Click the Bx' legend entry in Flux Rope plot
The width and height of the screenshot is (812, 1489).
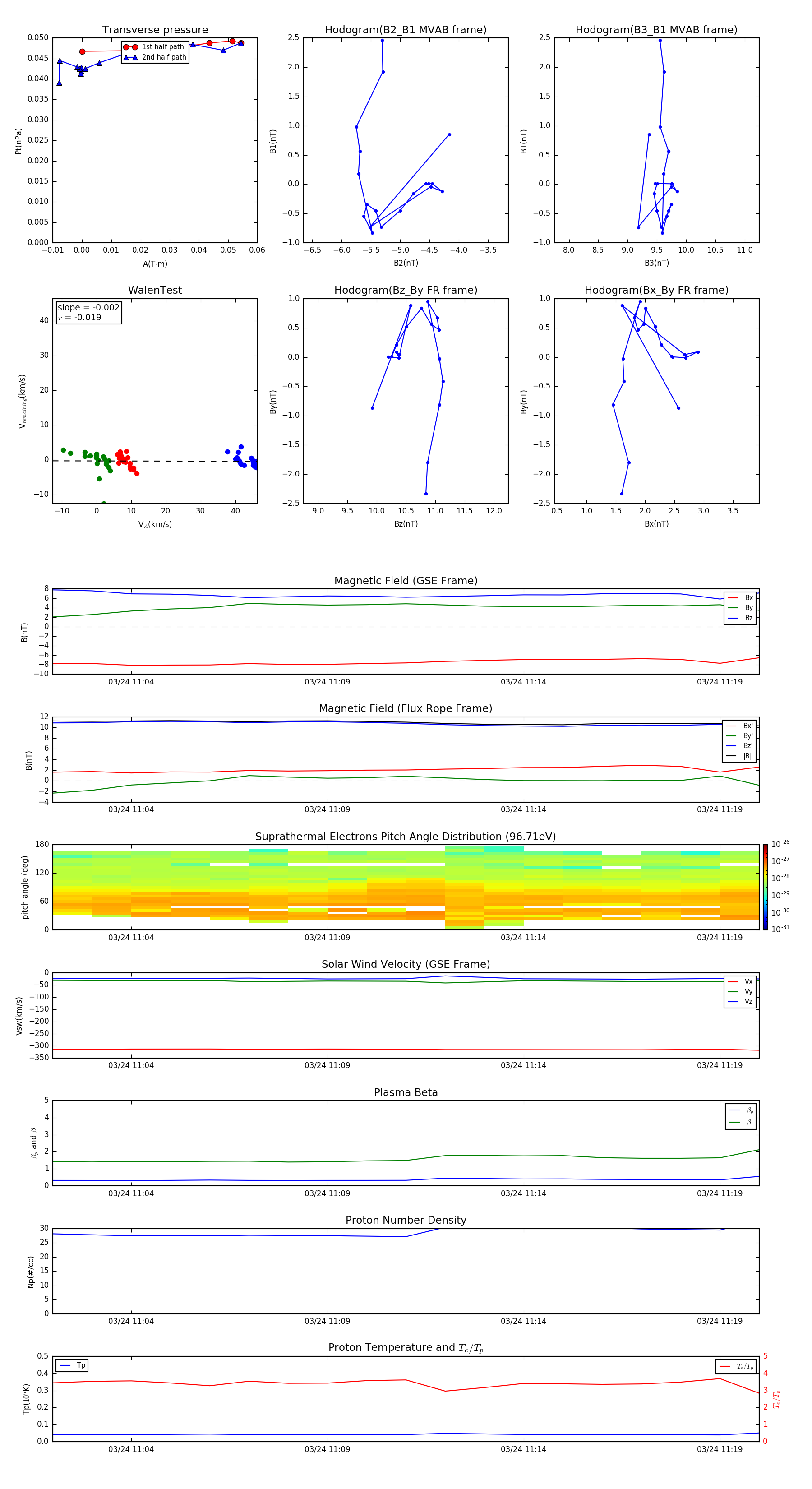click(x=739, y=726)
